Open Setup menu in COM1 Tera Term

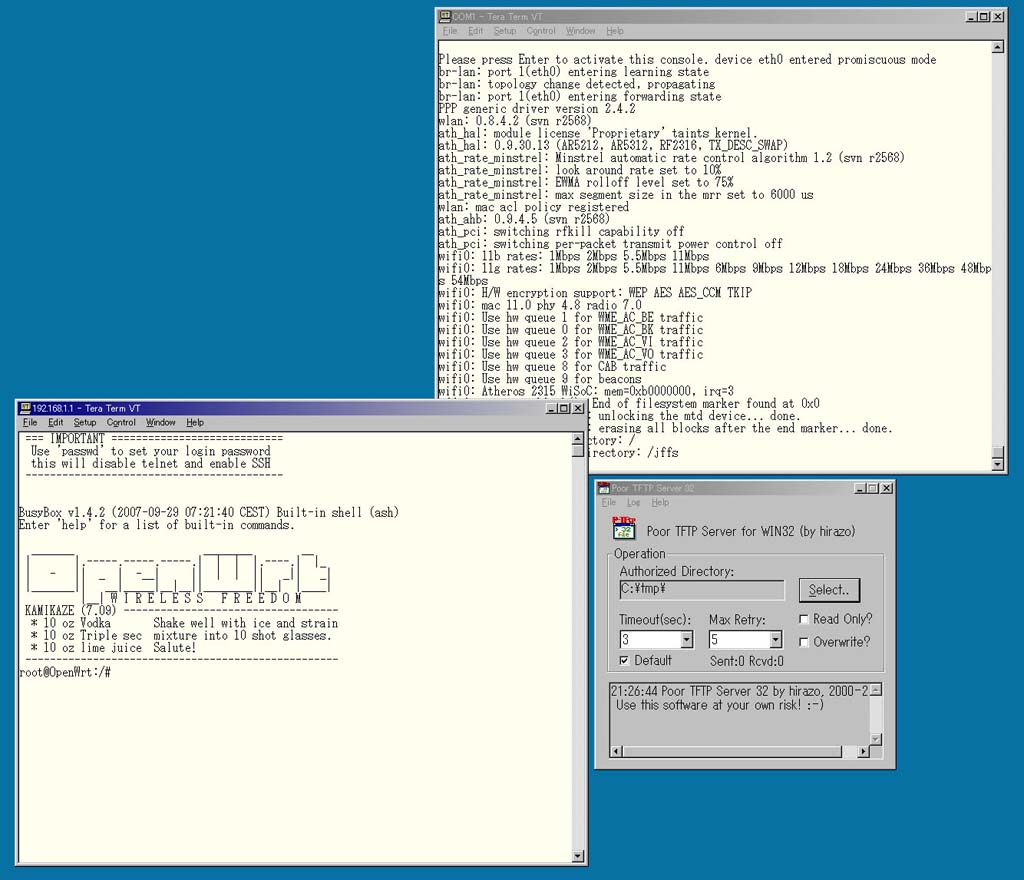click(x=505, y=31)
